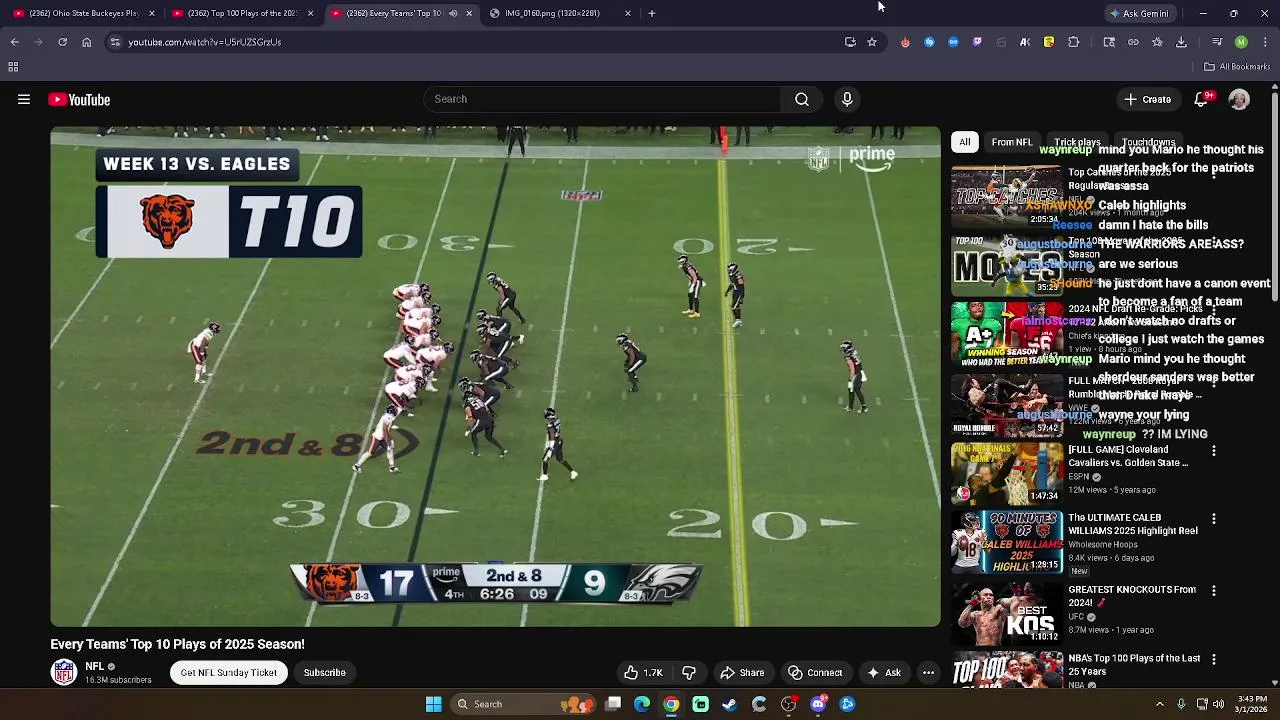Click the install/cast screen icon in address bar

850,42
